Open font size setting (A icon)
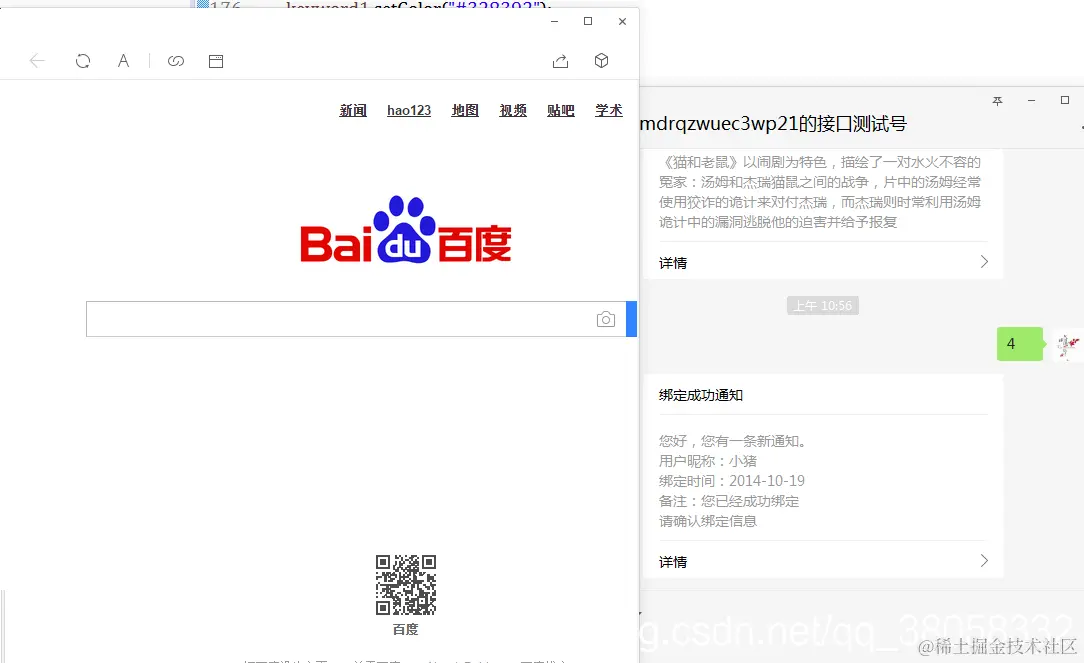The image size is (1084, 663). [x=123, y=61]
